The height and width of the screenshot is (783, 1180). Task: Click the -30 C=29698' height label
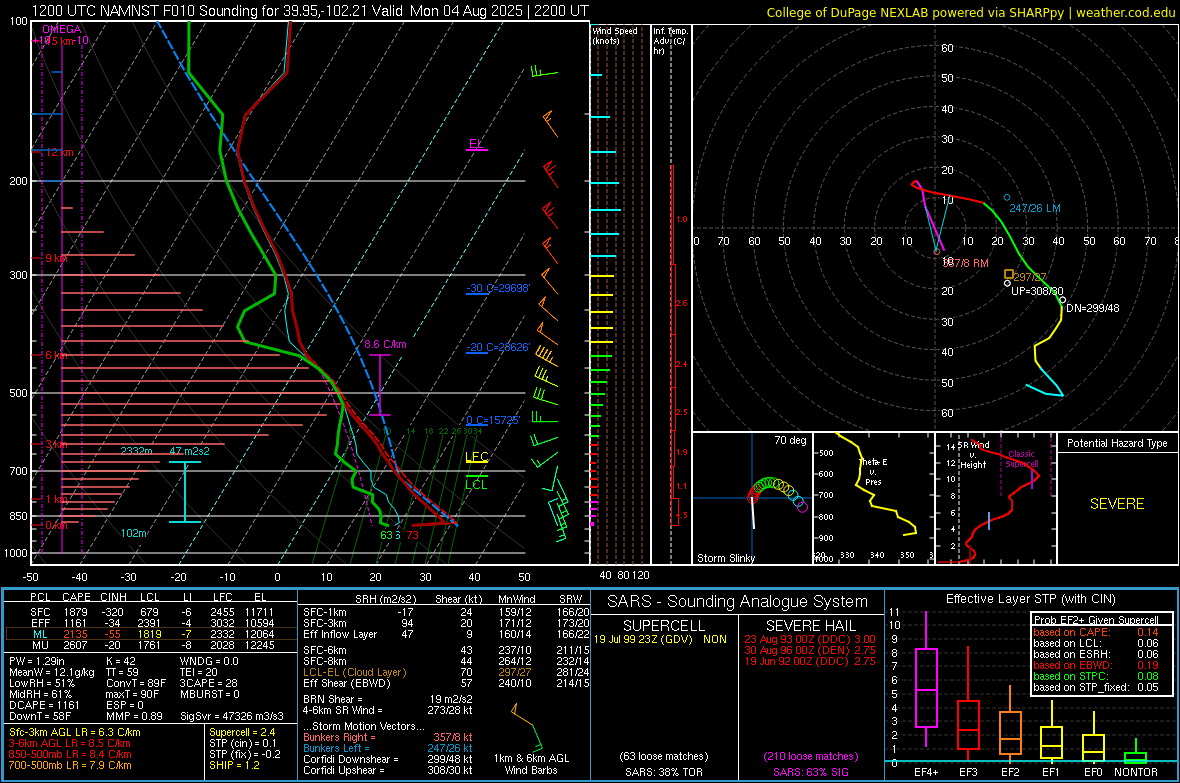click(498, 288)
